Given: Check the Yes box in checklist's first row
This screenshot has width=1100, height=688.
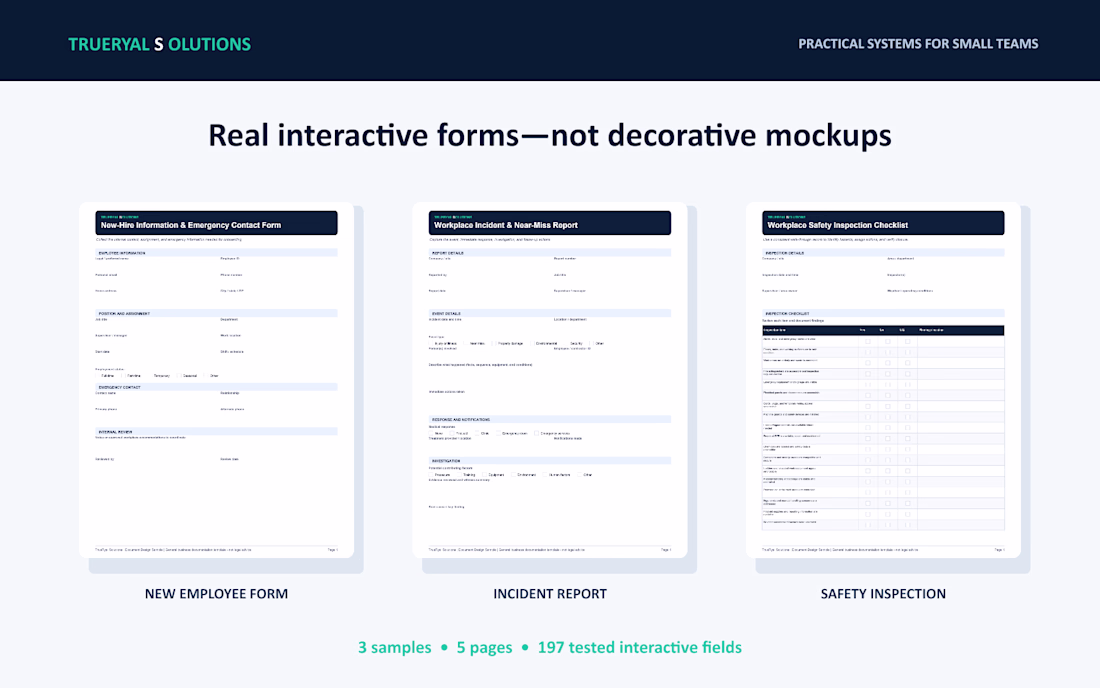Looking at the screenshot, I should click(x=868, y=342).
